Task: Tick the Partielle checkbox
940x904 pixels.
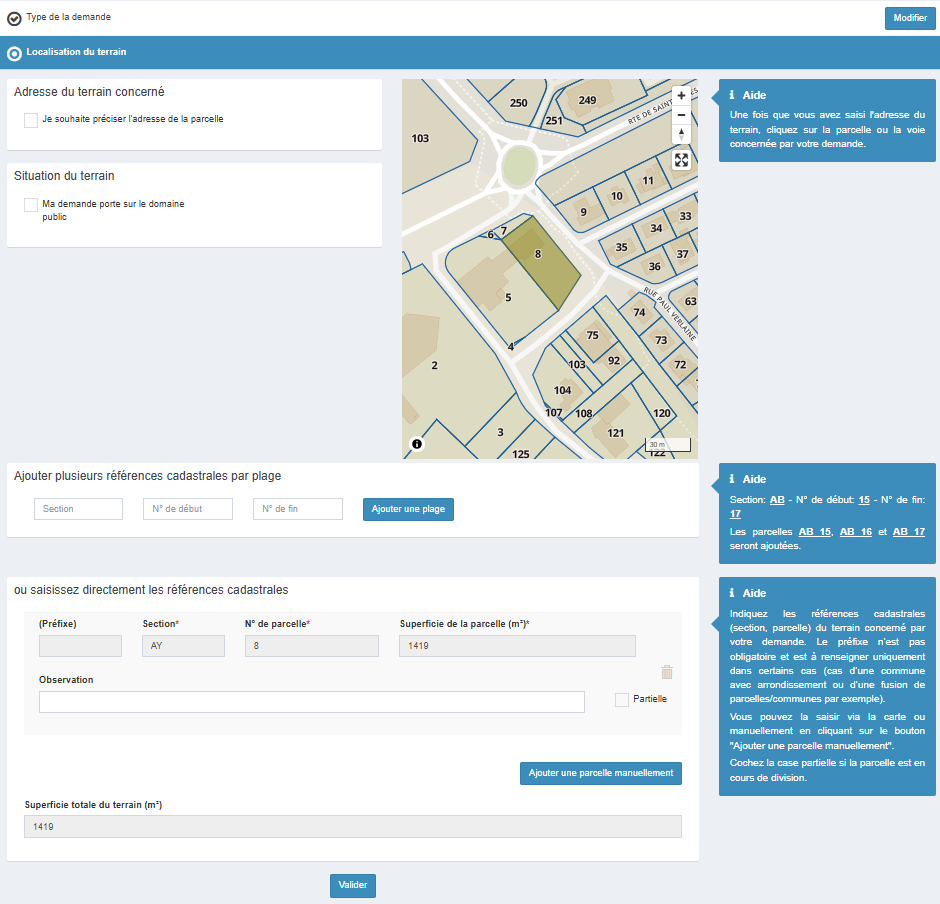Action: (622, 700)
